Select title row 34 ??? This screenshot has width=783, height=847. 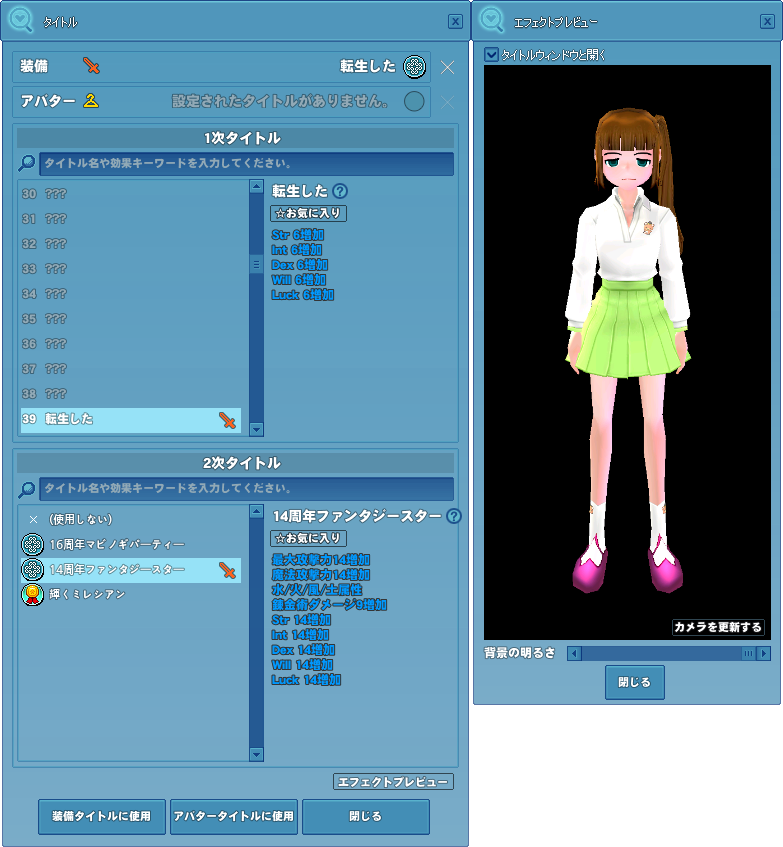coord(131,294)
